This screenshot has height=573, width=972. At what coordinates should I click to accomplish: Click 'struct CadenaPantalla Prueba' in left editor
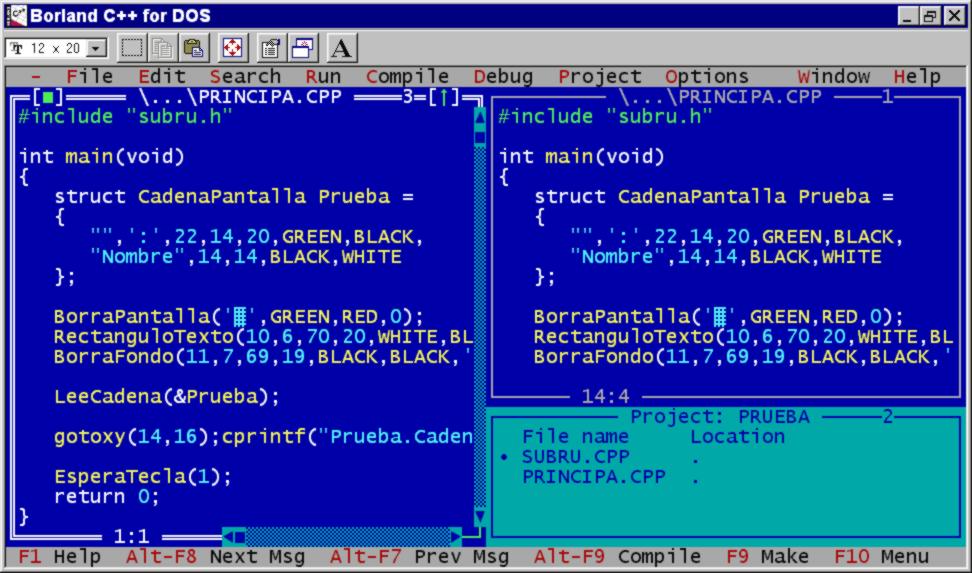[x=222, y=197]
